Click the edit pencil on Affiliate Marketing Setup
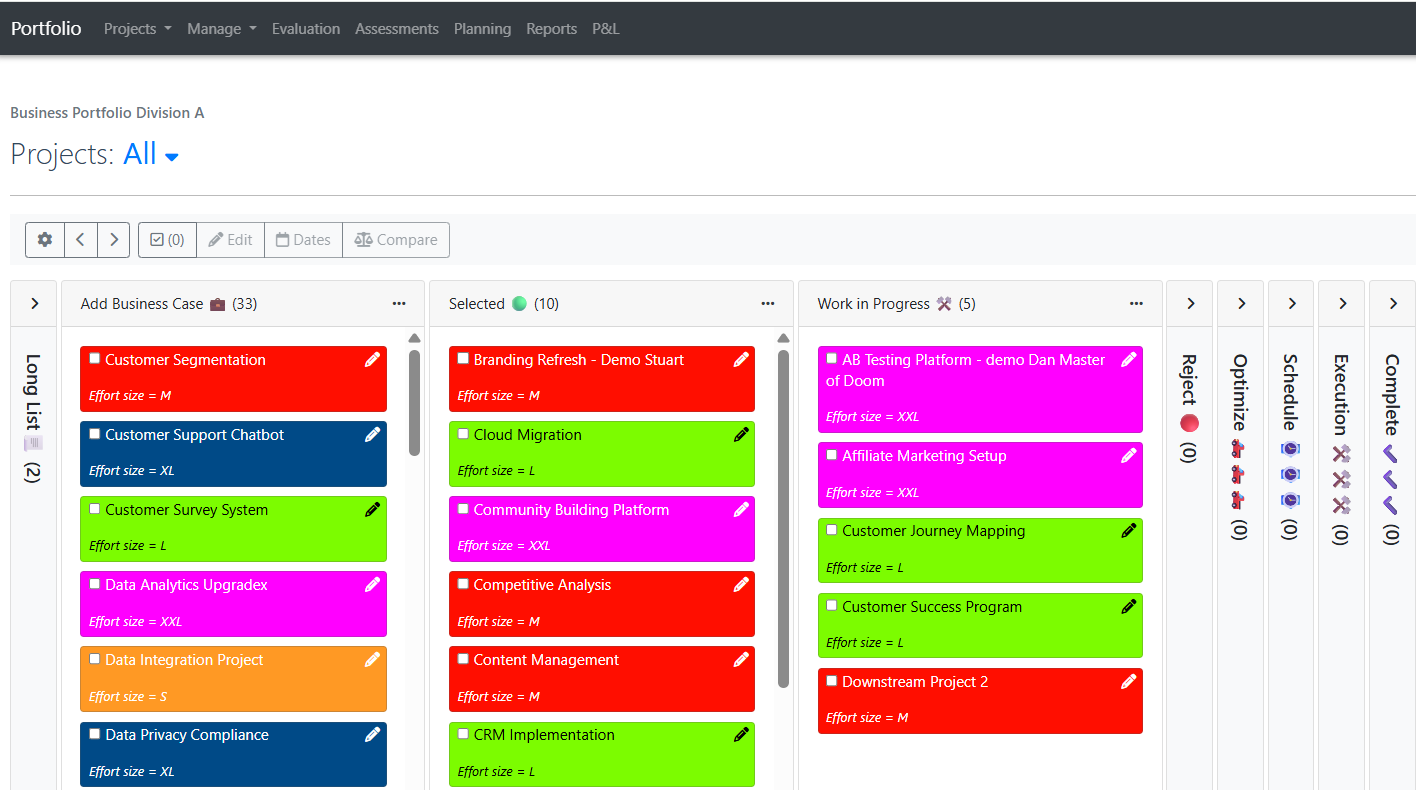The image size is (1416, 790). tap(1129, 454)
